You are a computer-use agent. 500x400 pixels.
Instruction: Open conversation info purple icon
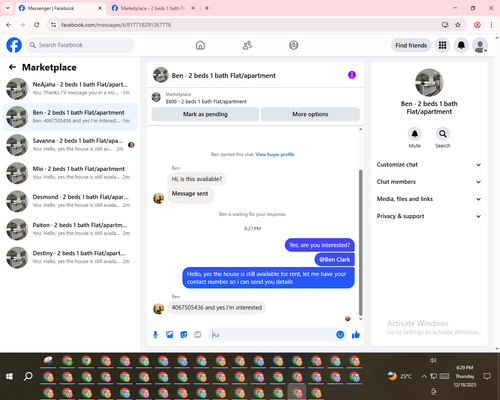tap(352, 75)
